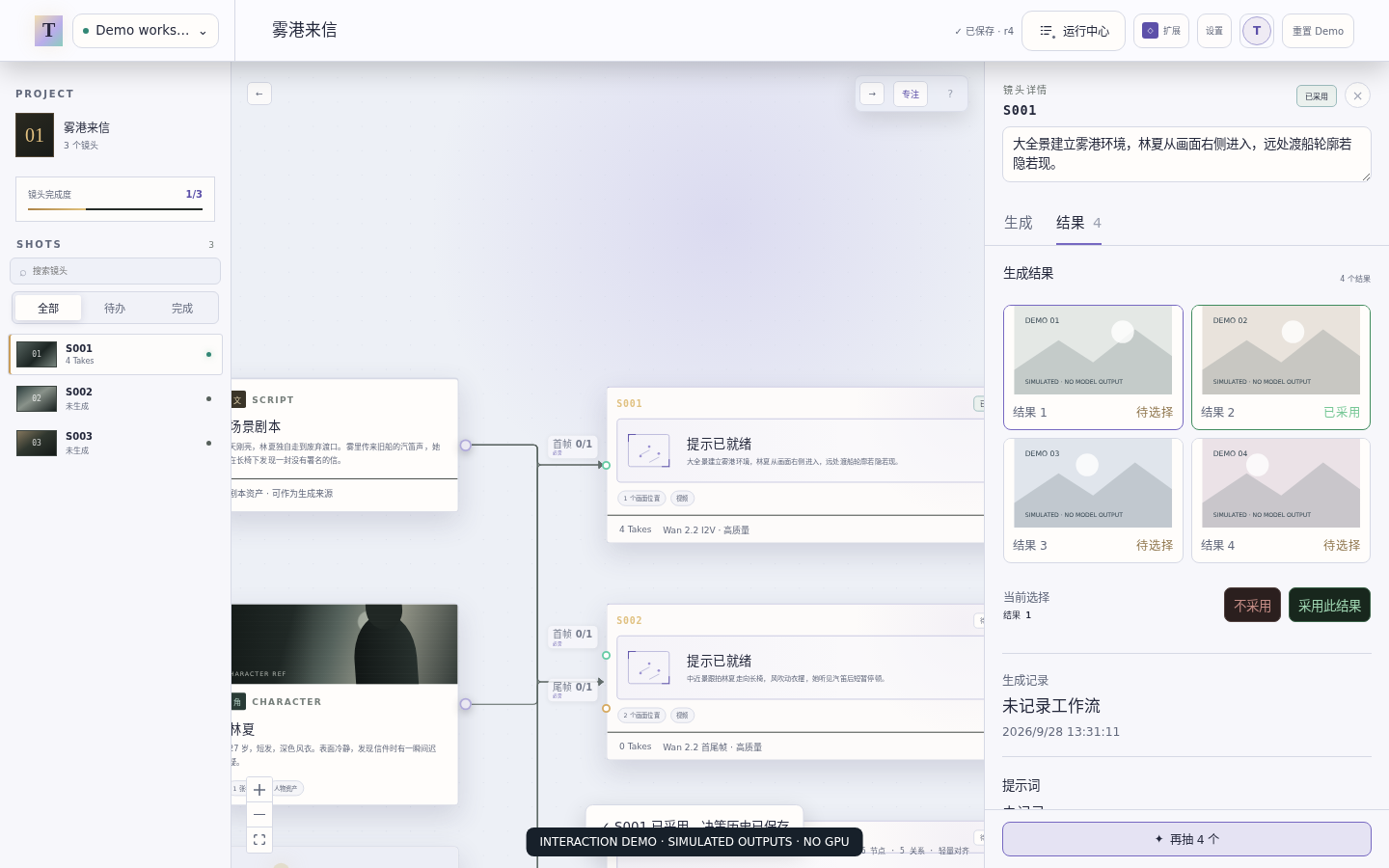Click the SCRIPT node output port
This screenshot has height=868, width=1389.
(466, 446)
